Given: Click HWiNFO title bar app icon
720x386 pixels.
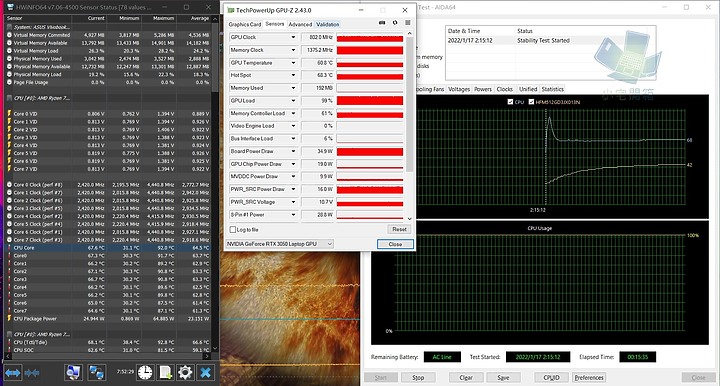Looking at the screenshot, I should point(10,7).
